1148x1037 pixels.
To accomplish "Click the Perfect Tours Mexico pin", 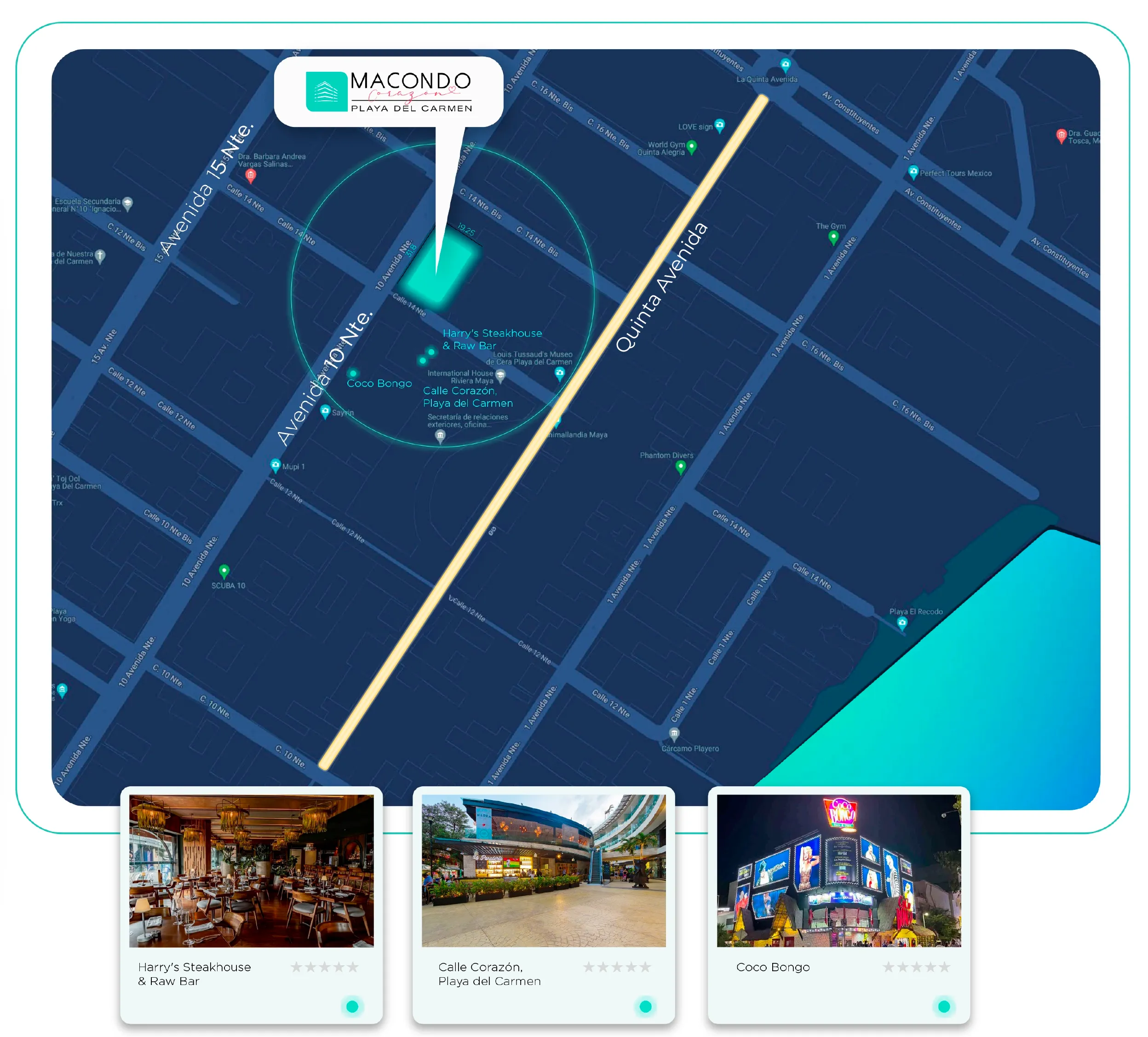I will [913, 172].
